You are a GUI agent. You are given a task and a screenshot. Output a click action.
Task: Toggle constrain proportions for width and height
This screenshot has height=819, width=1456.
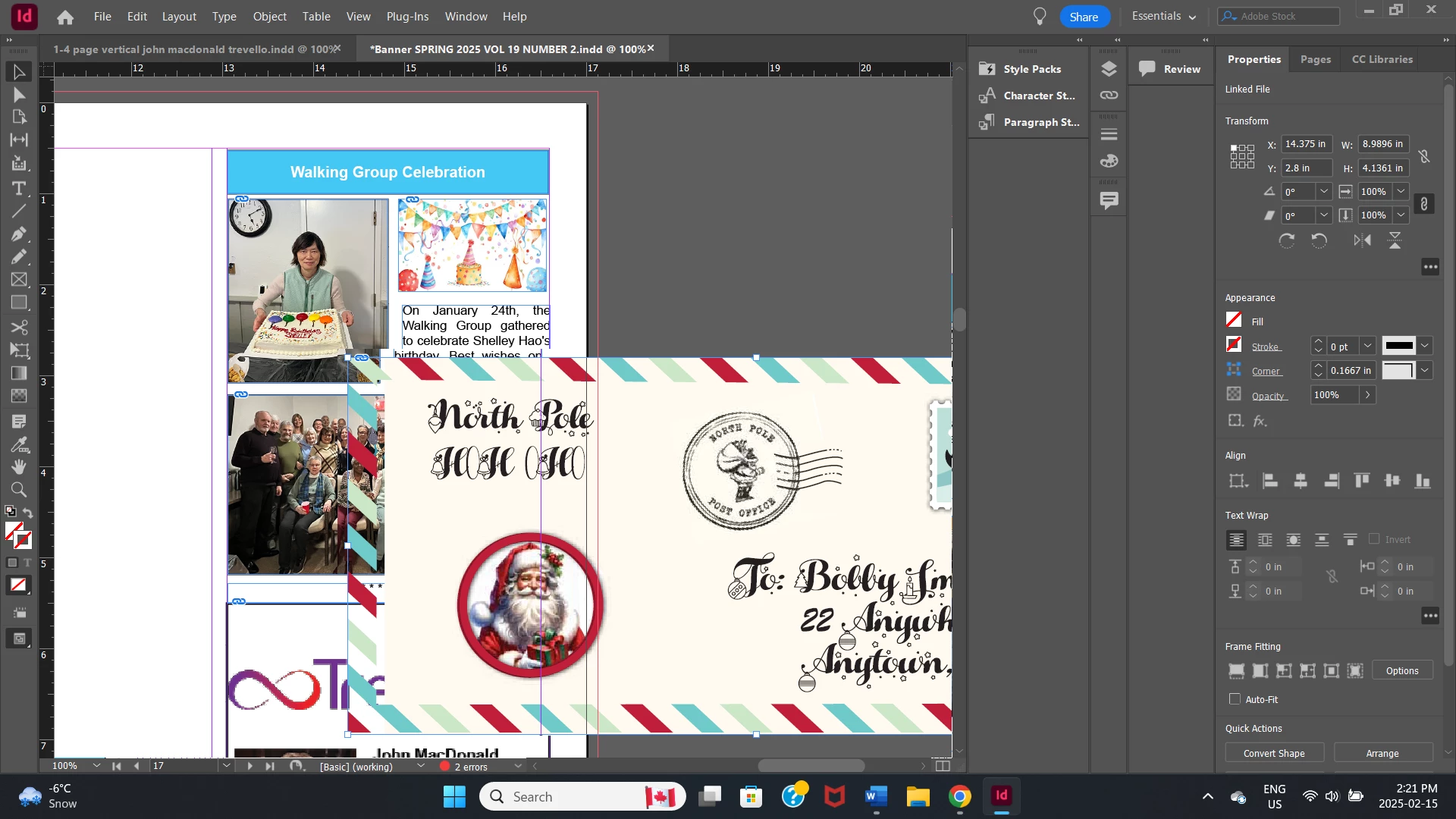tap(1424, 156)
